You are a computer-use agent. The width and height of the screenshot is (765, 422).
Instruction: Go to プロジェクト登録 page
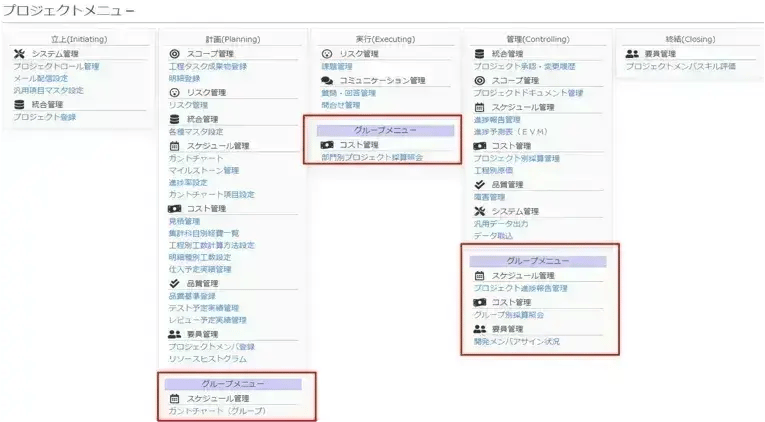[44, 117]
